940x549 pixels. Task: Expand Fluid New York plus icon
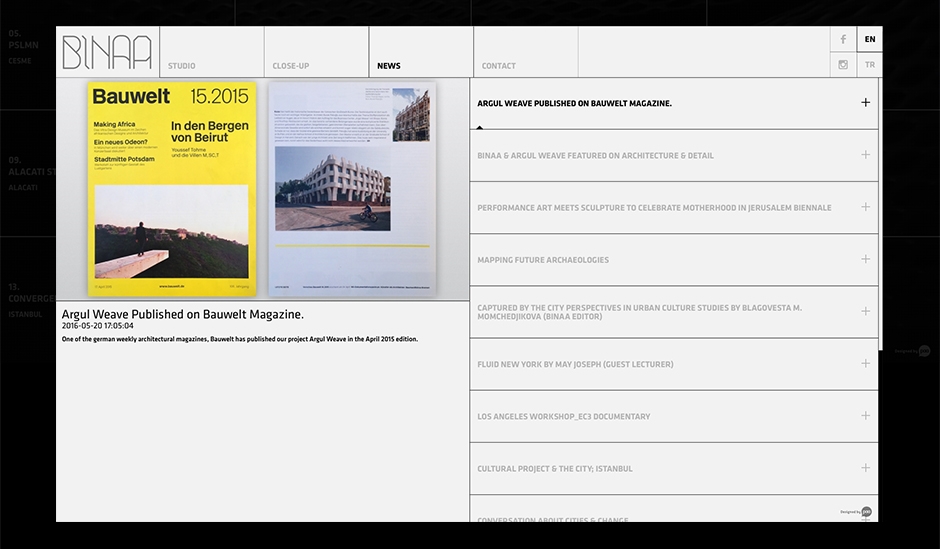pyautogui.click(x=865, y=364)
